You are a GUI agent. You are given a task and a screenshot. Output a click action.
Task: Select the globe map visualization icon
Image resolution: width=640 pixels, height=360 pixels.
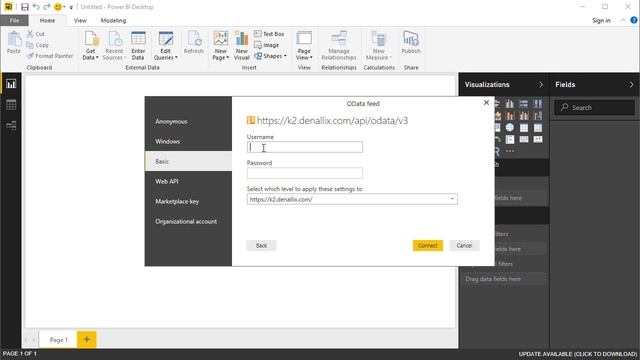point(510,128)
